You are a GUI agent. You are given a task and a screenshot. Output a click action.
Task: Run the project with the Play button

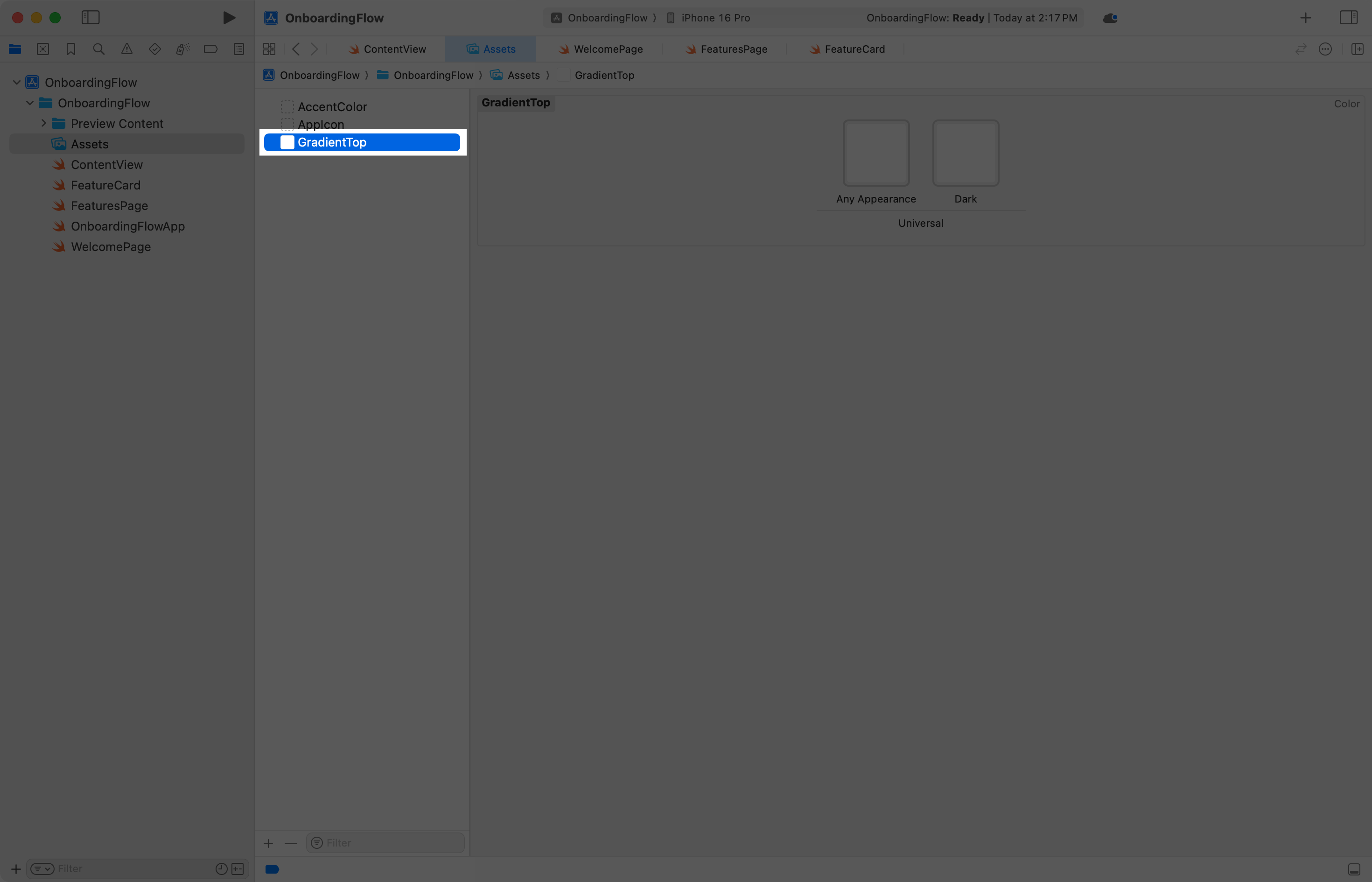(229, 17)
